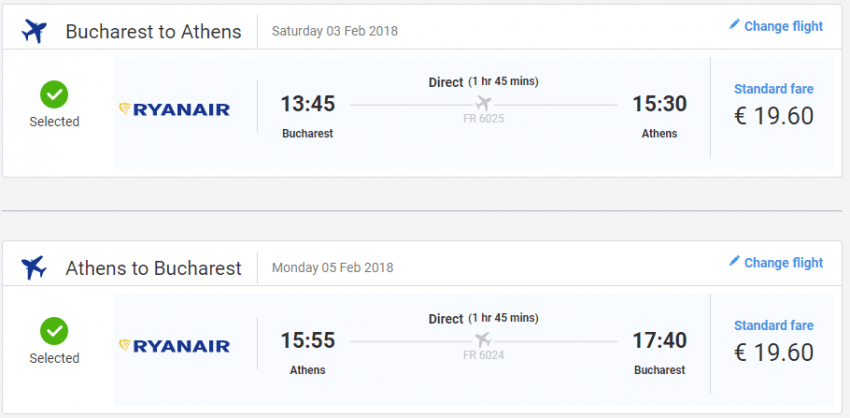Click the Ryanair logo on outbound flight
Viewport: 850px width, 418px height.
pyautogui.click(x=174, y=109)
